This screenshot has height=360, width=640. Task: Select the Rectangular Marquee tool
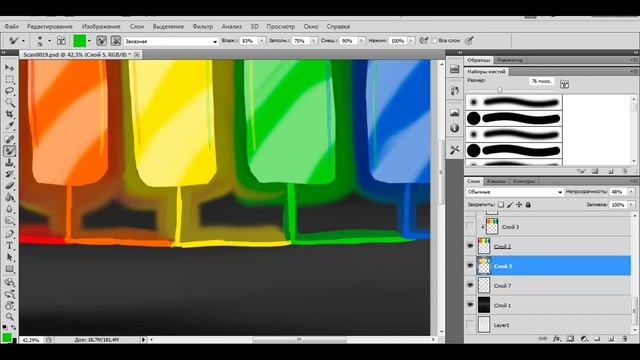point(9,79)
